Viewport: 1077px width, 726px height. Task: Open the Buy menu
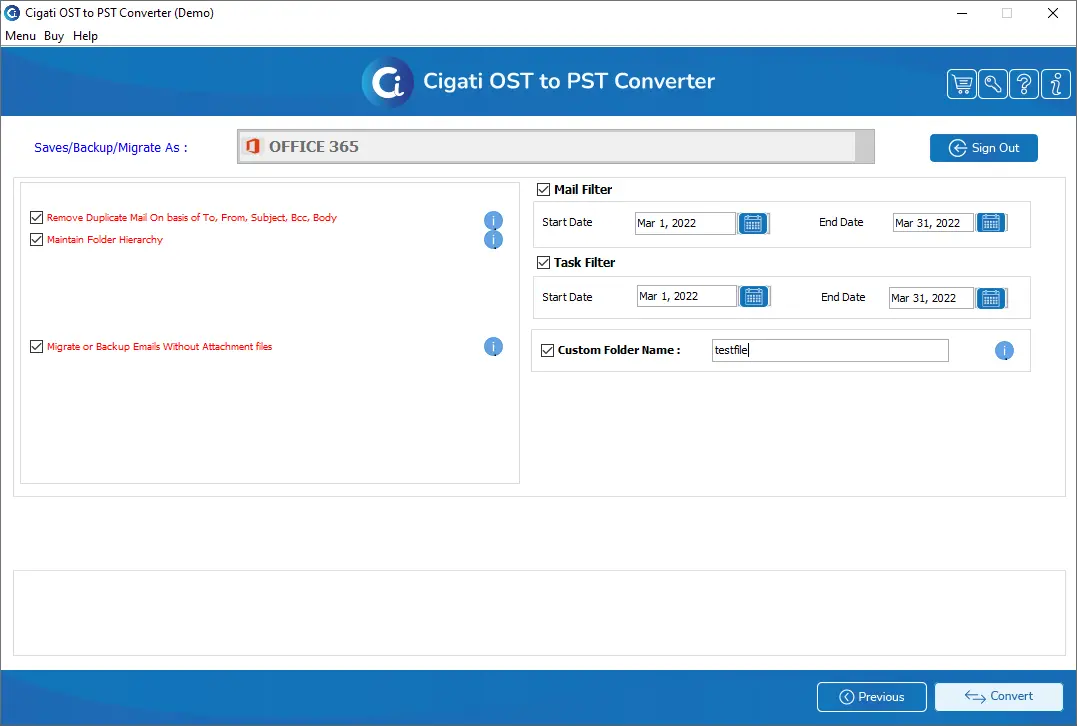tap(54, 36)
